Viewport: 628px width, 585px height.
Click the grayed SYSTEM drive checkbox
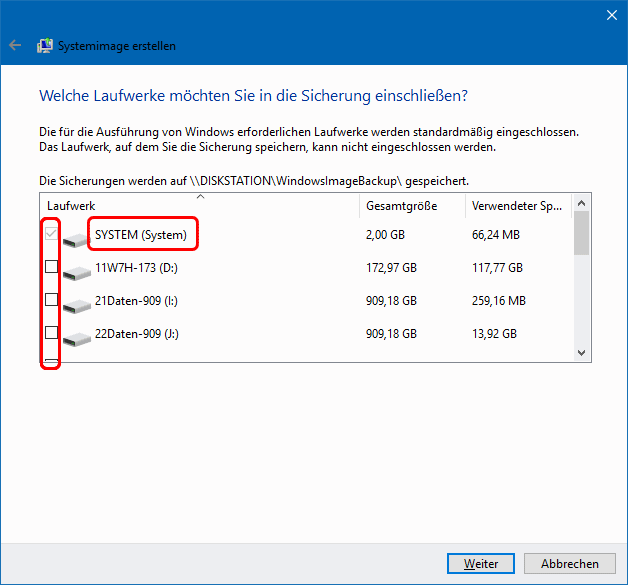[x=51, y=235]
